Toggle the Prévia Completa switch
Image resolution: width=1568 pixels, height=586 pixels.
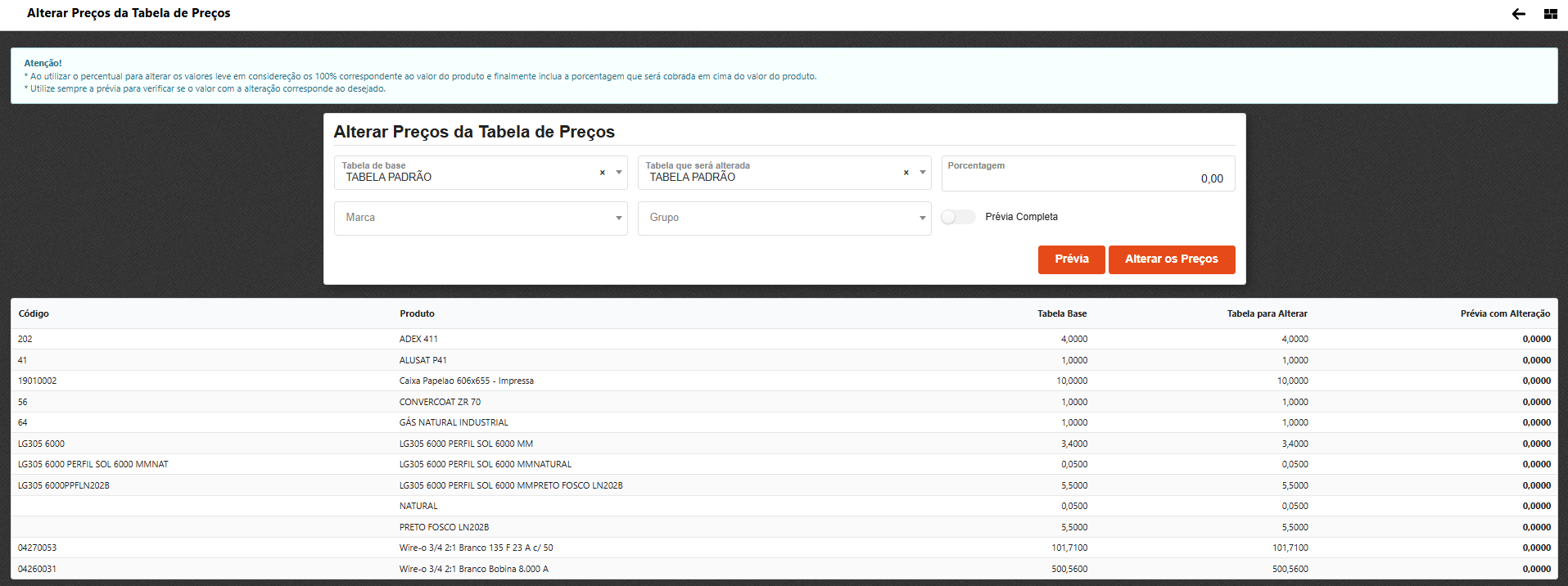click(x=957, y=217)
